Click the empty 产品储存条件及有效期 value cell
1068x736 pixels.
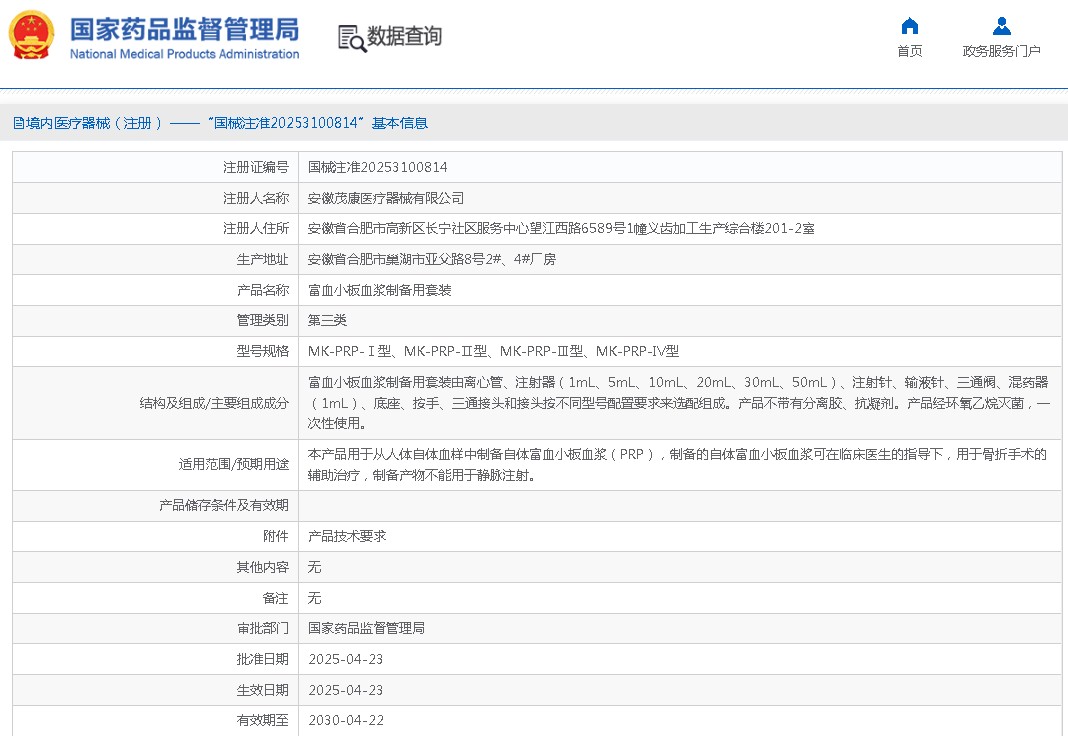680,505
